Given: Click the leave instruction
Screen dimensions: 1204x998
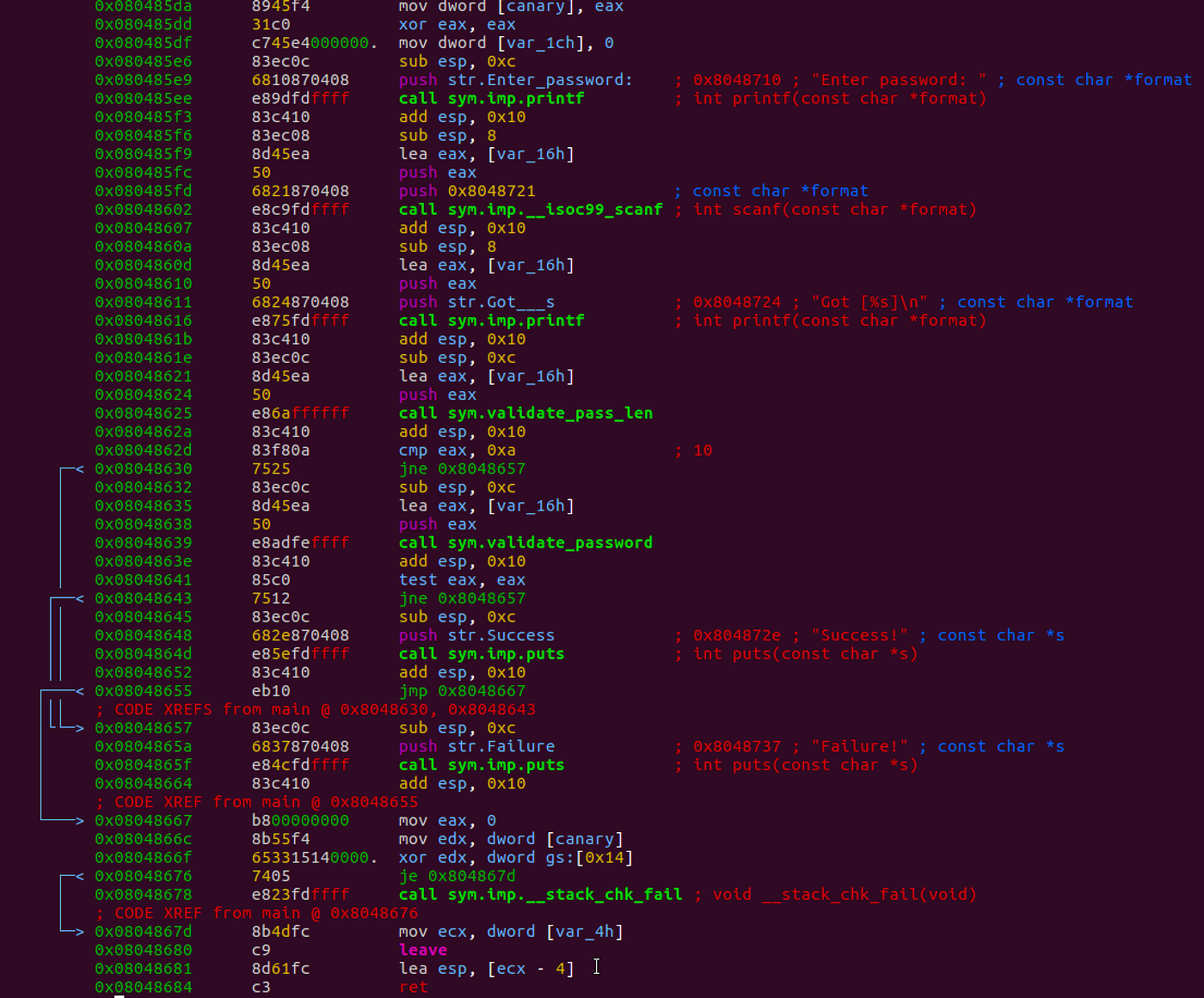Looking at the screenshot, I should click(422, 950).
